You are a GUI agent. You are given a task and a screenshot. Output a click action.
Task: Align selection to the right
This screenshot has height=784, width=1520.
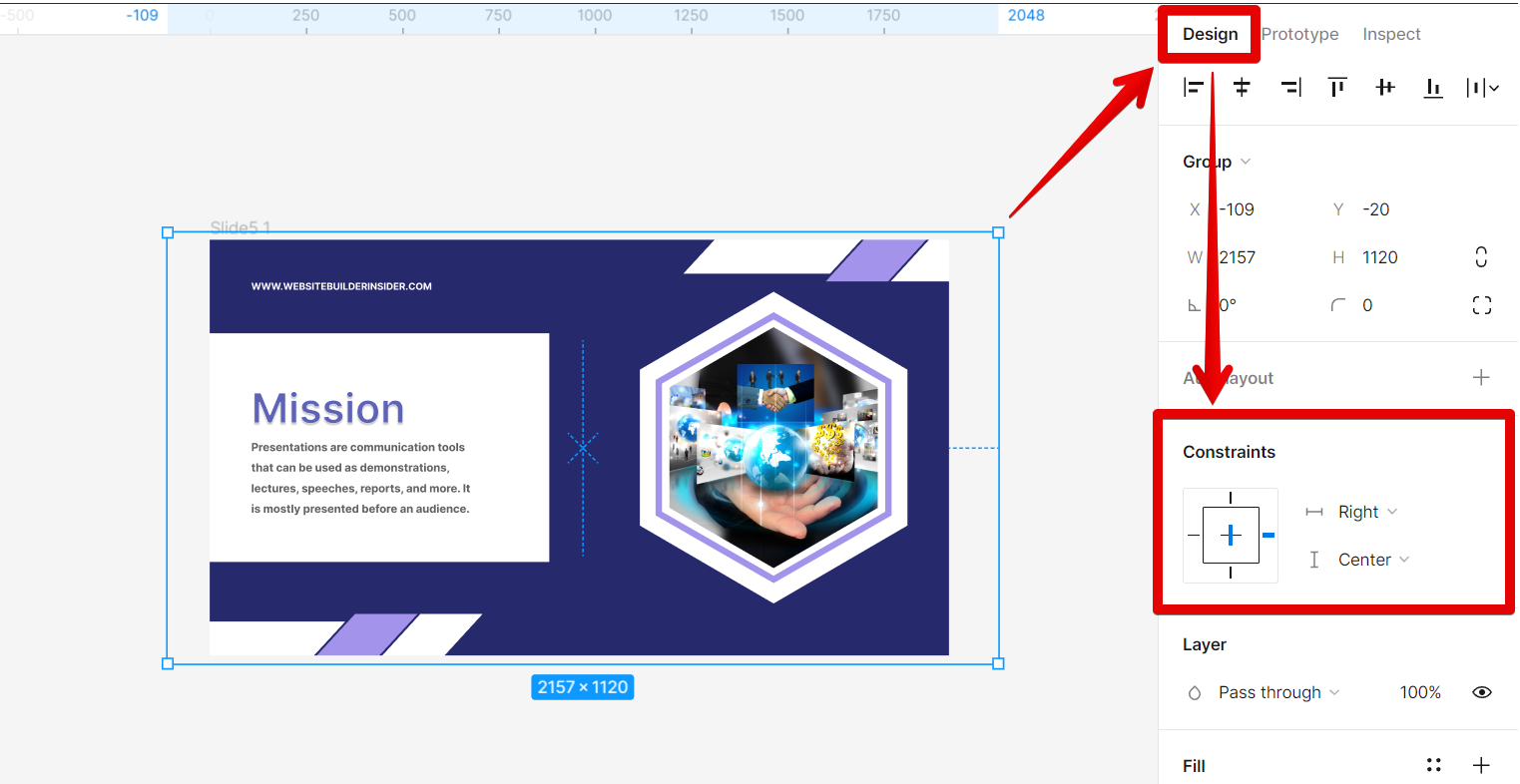tap(1290, 88)
